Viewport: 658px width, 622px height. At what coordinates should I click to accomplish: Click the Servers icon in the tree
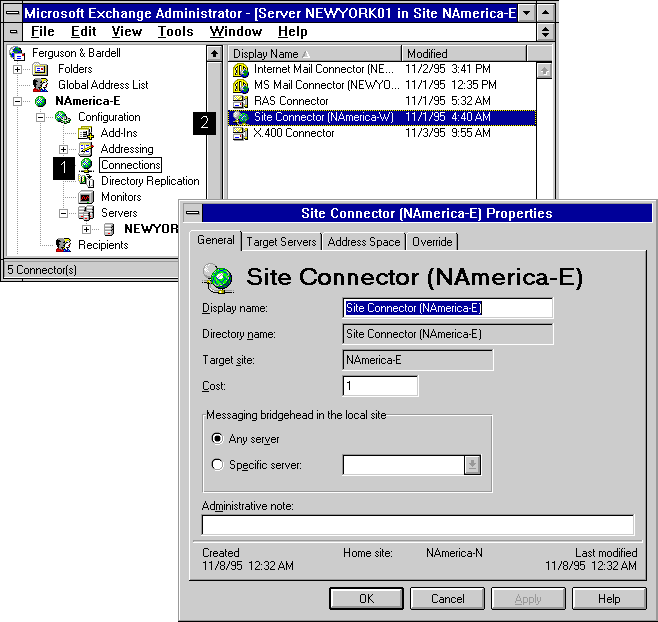coord(86,213)
